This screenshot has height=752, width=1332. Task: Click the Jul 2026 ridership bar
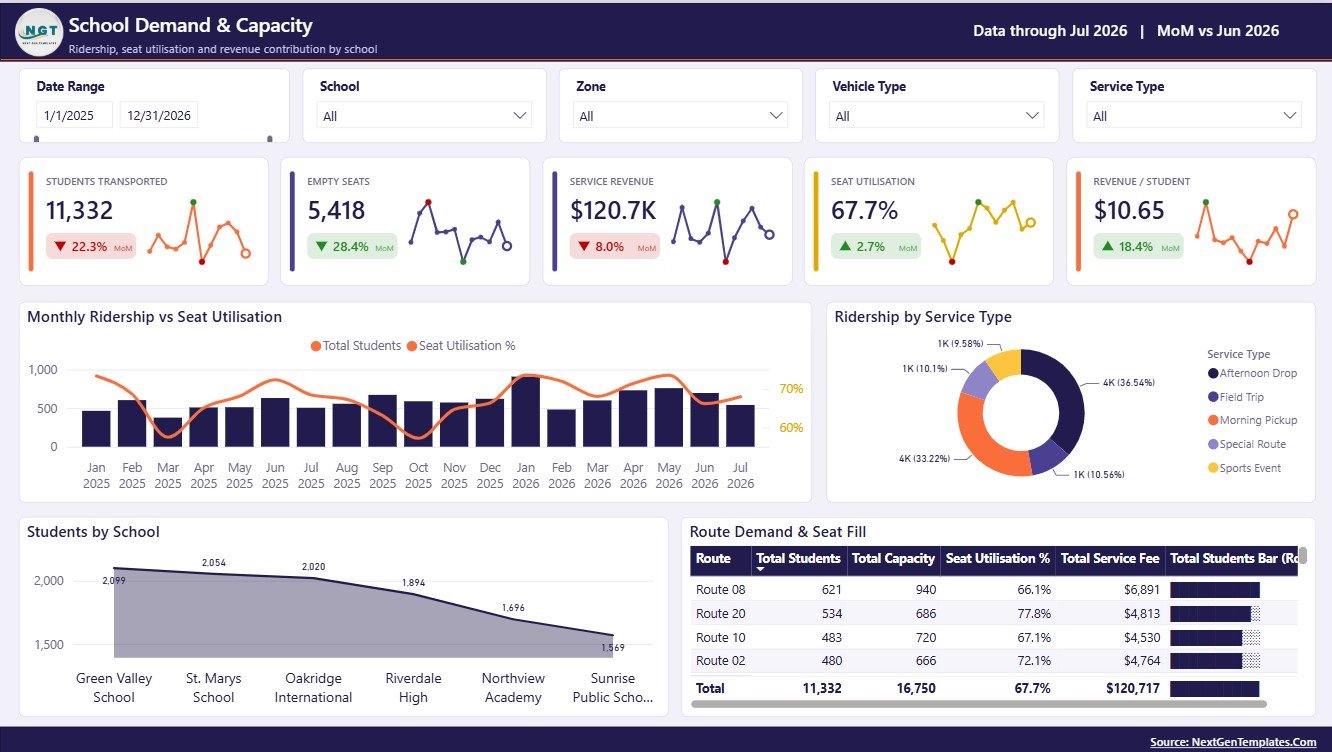pyautogui.click(x=740, y=425)
